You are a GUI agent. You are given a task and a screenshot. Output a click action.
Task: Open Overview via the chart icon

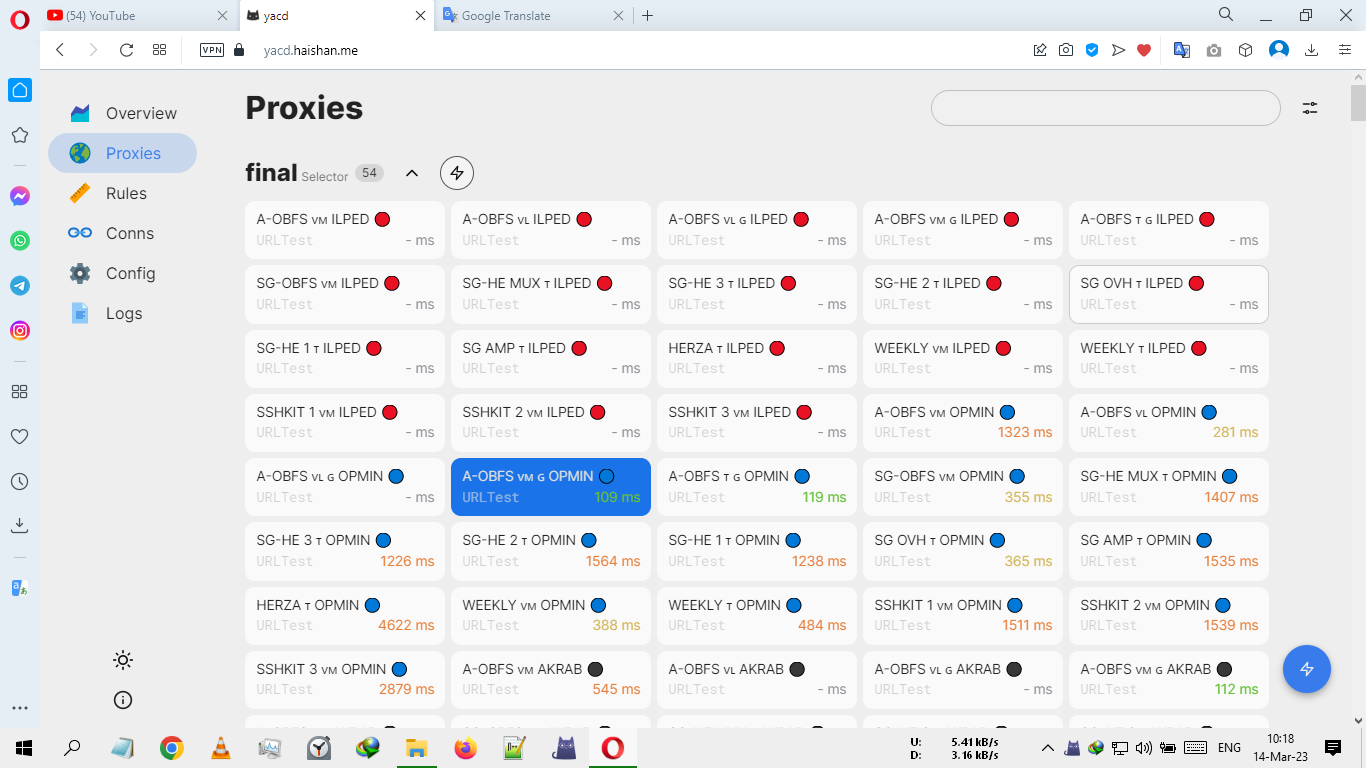point(79,112)
